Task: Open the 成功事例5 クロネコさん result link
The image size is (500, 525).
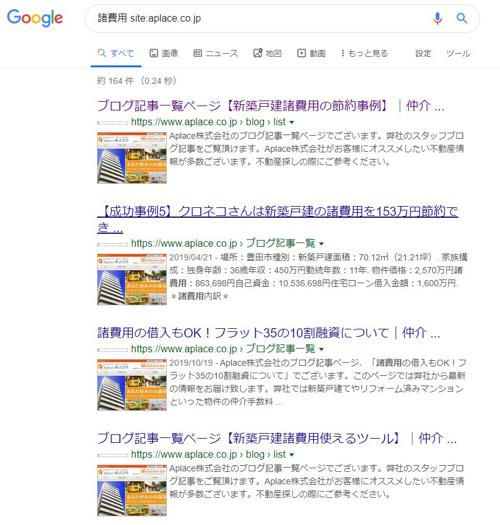Action: click(278, 219)
